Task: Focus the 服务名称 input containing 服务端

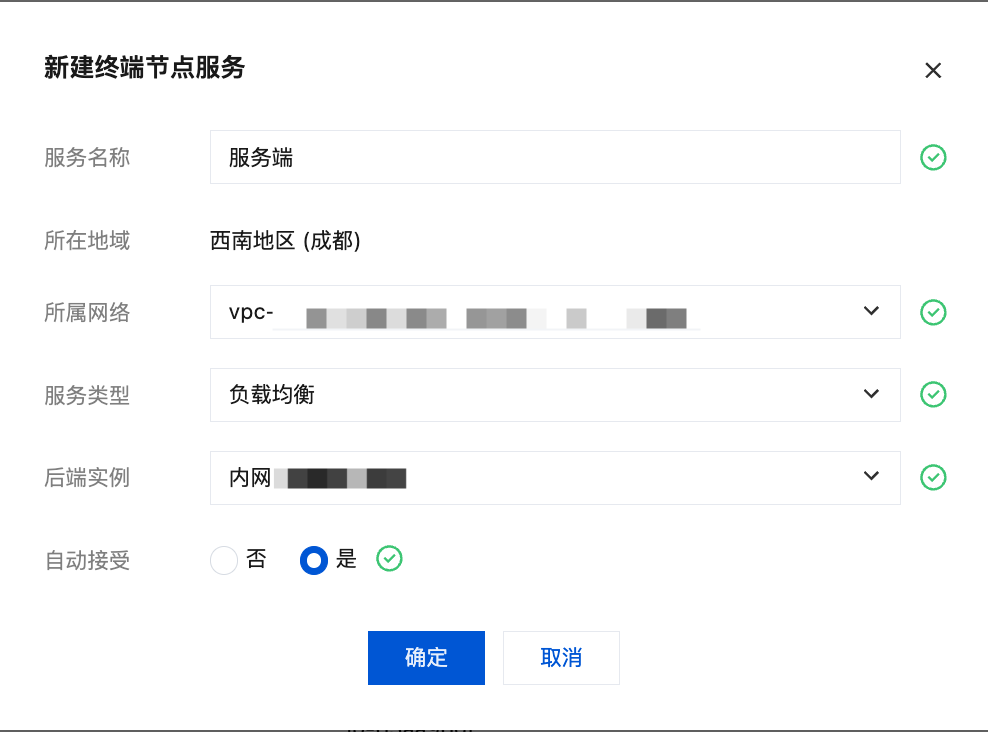Action: pyautogui.click(x=555, y=157)
